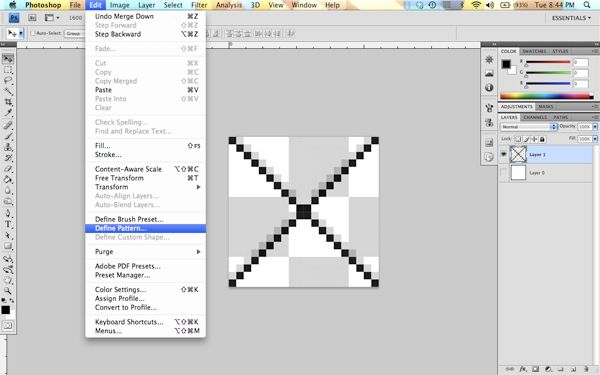Open the Essentials workspace switcher
The image size is (600, 375).
click(571, 18)
